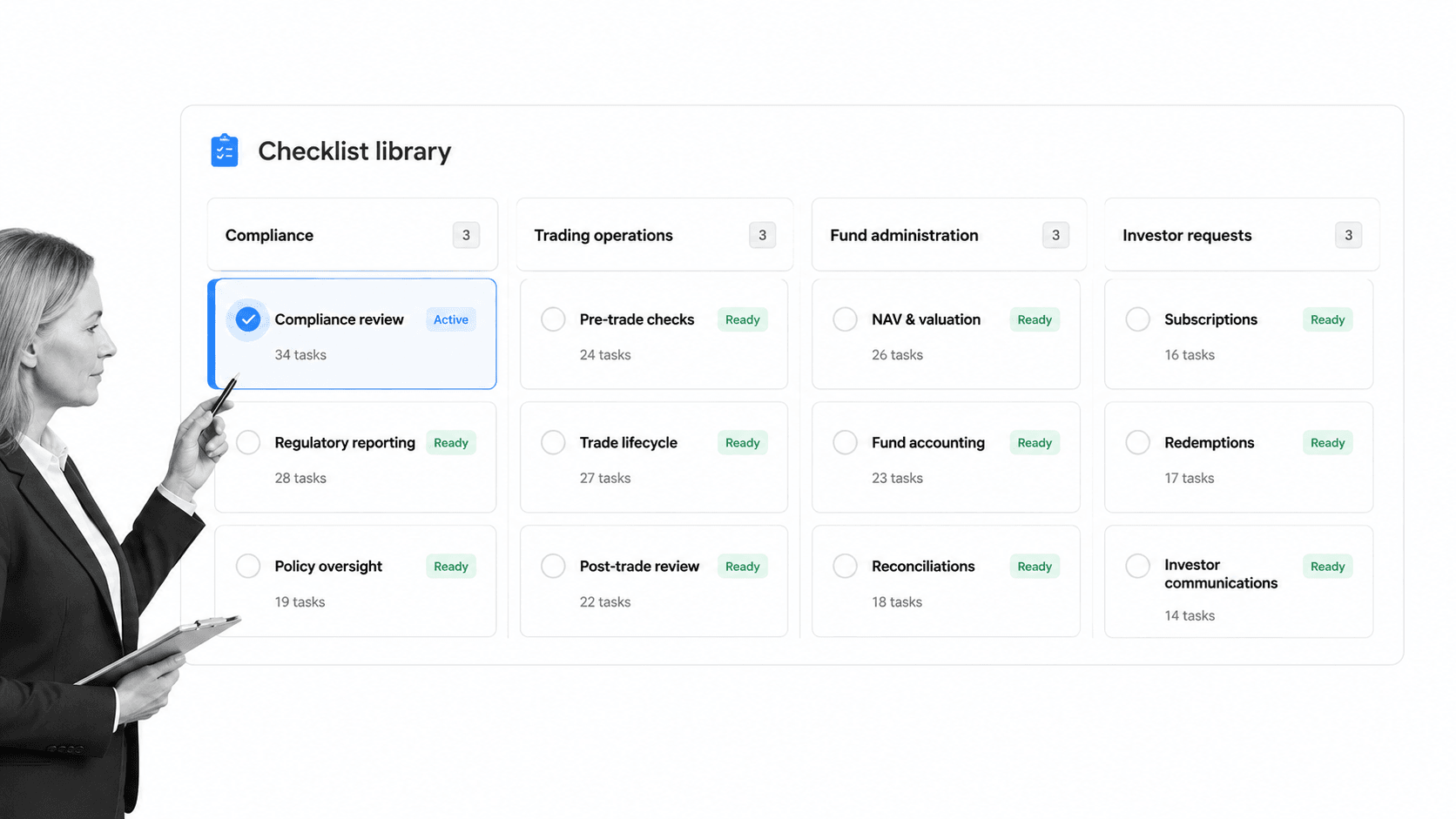Open the Pre-trade checks checklist title
Screen dimensions: 1456x819
[637, 319]
